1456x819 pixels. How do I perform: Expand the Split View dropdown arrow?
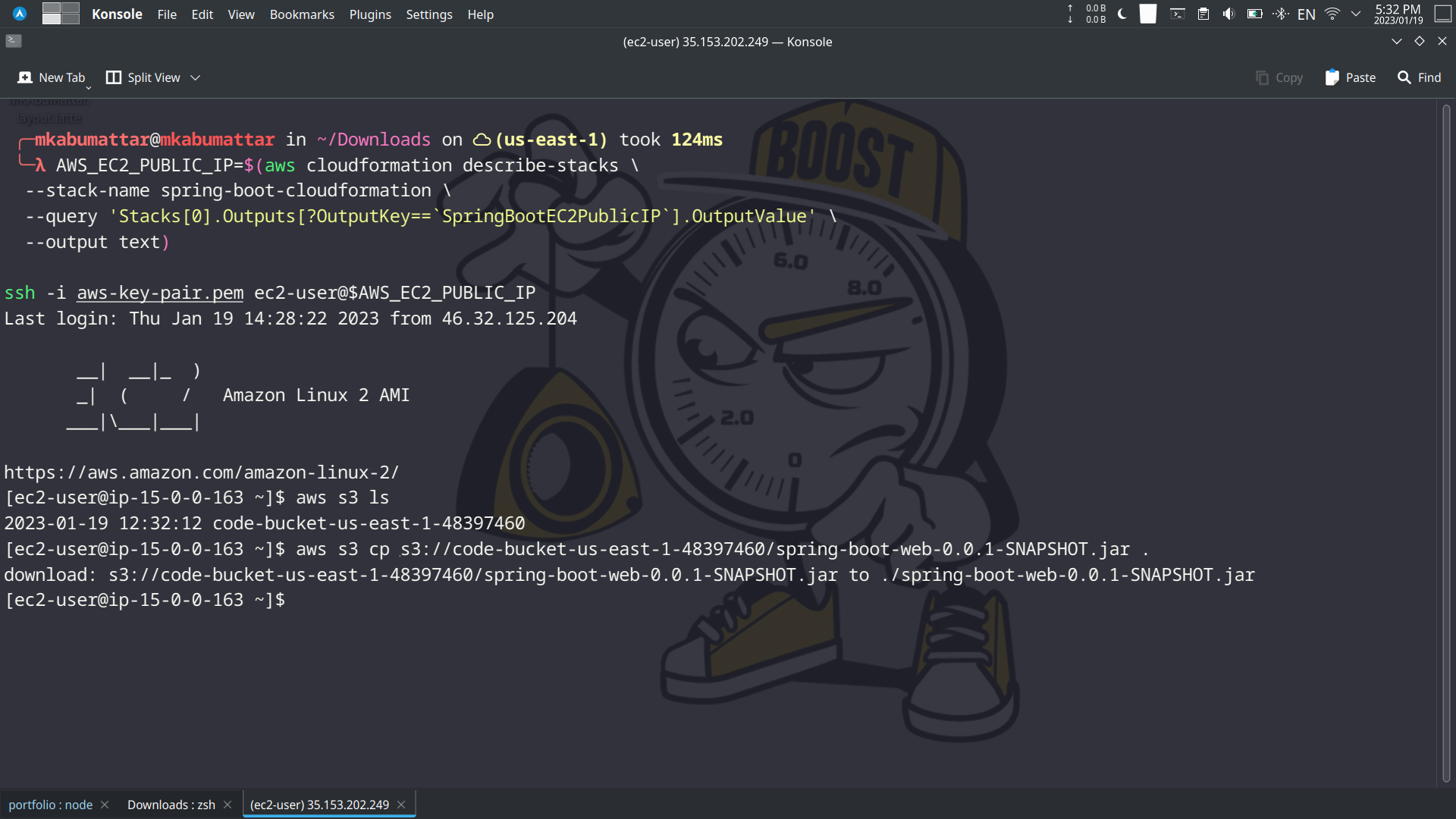195,77
